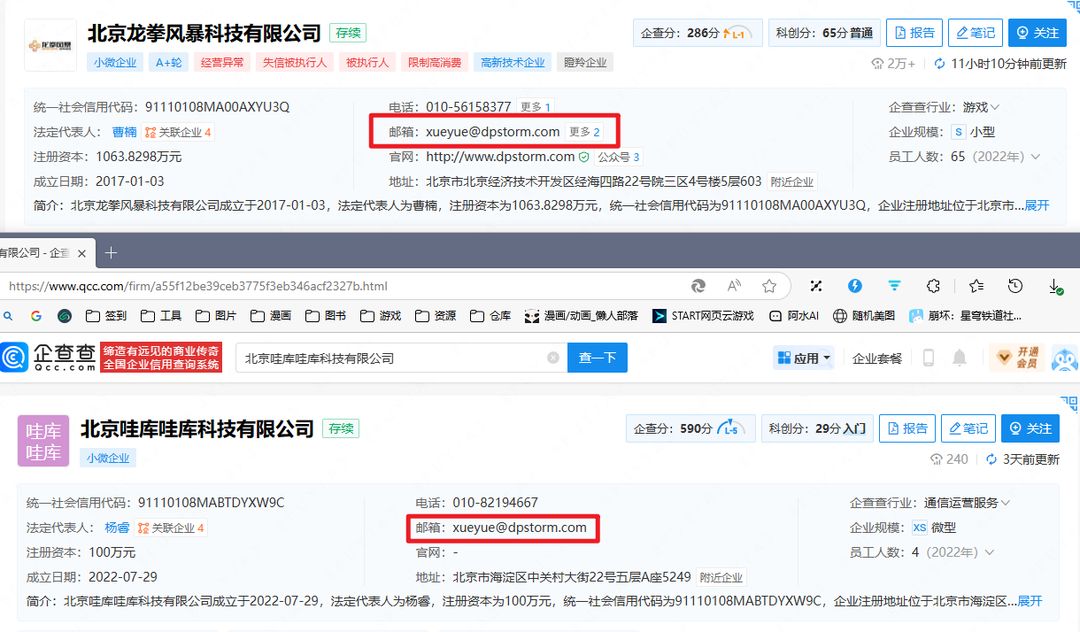Viewport: 1080px width, 632px height.
Task: Open the 随机美图 bookmark
Action: pyautogui.click(x=864, y=315)
